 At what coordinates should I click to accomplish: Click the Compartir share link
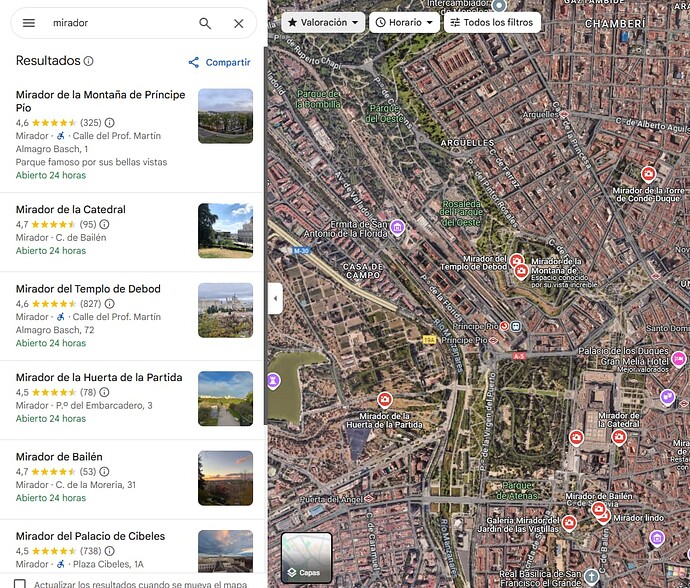tap(219, 62)
